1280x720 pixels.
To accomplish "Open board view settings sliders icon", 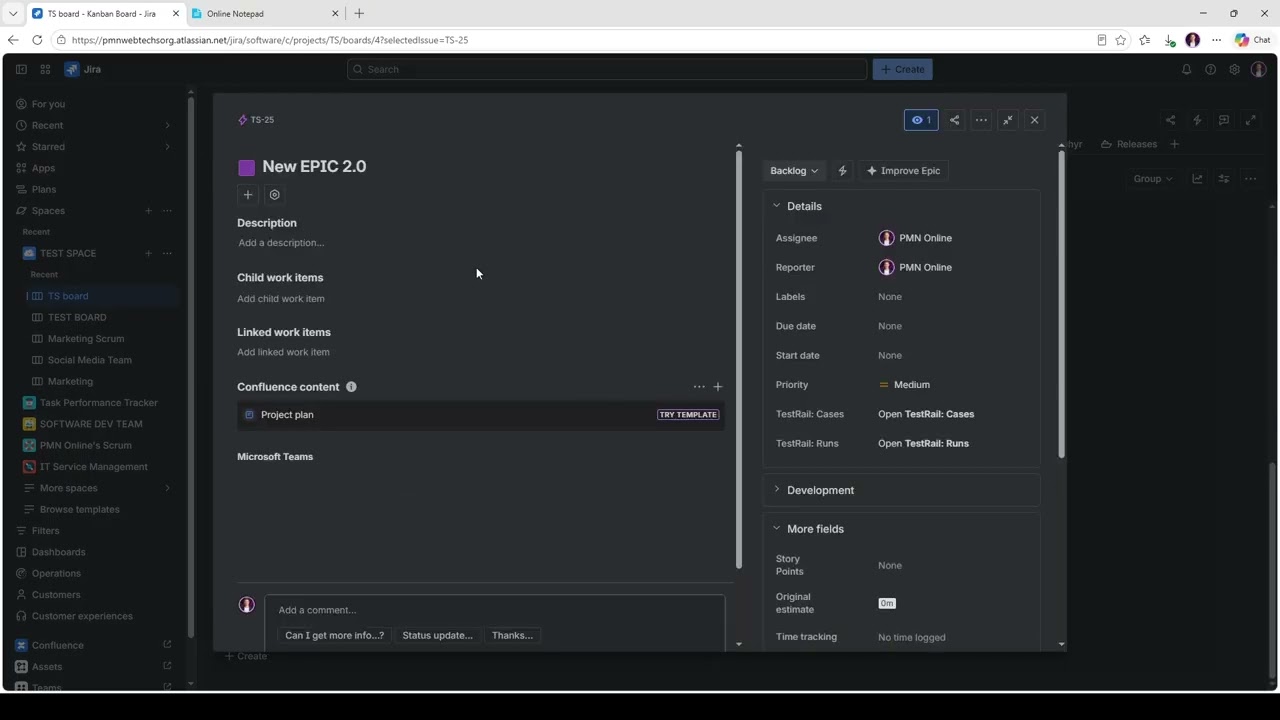I will 1224,179.
